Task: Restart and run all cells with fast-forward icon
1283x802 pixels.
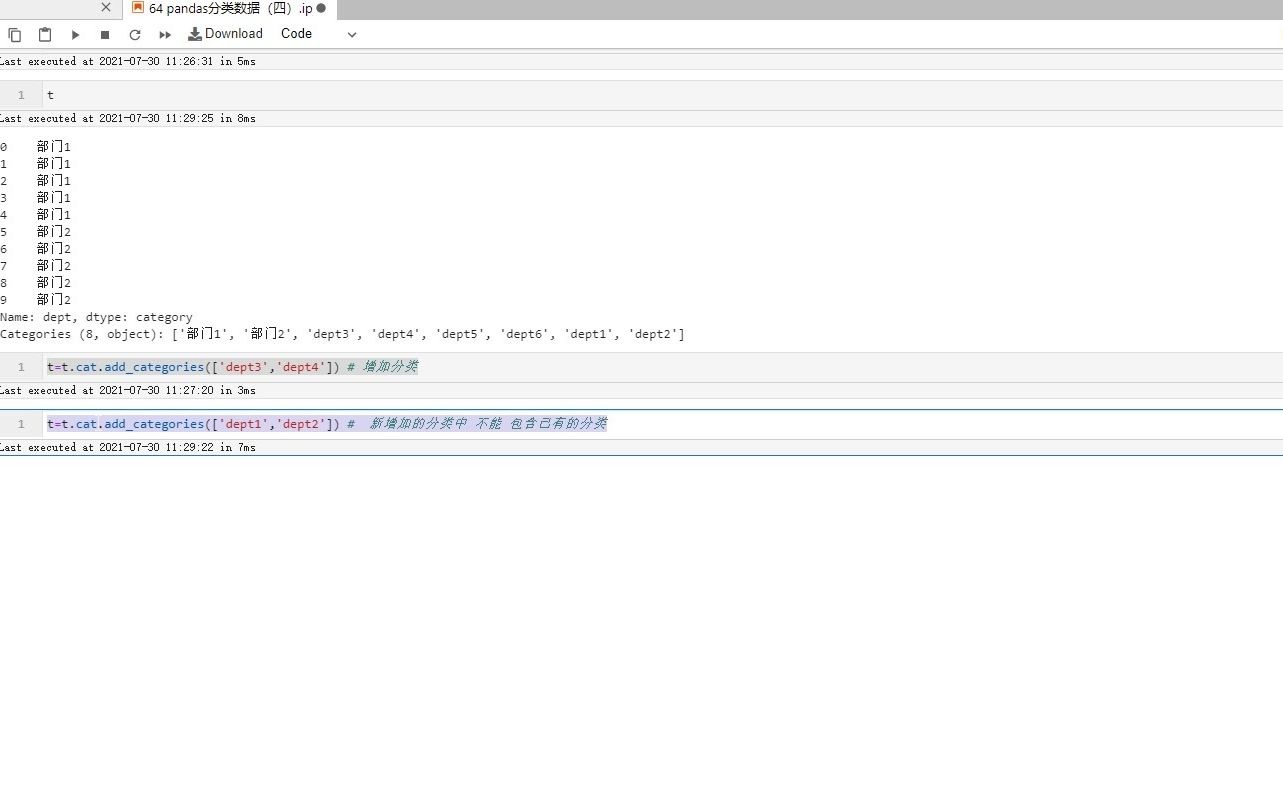Action: [165, 34]
